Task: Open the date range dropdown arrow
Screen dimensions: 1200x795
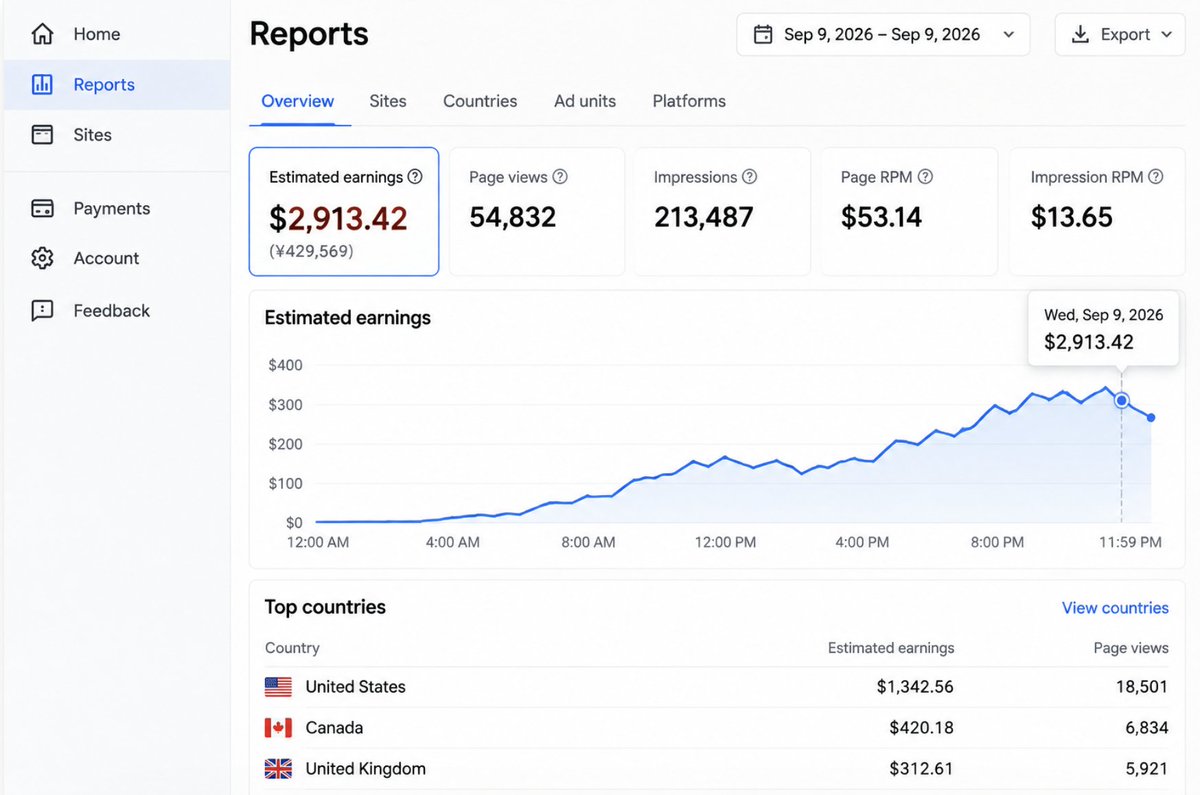Action: (x=1009, y=35)
